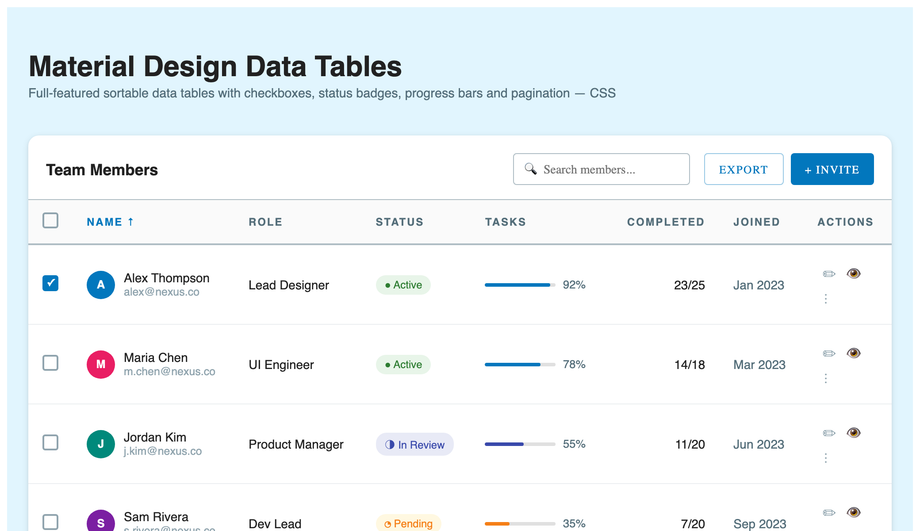Click the edit pencil icon for Maria Chen
This screenshot has height=531, width=920.
click(x=828, y=353)
